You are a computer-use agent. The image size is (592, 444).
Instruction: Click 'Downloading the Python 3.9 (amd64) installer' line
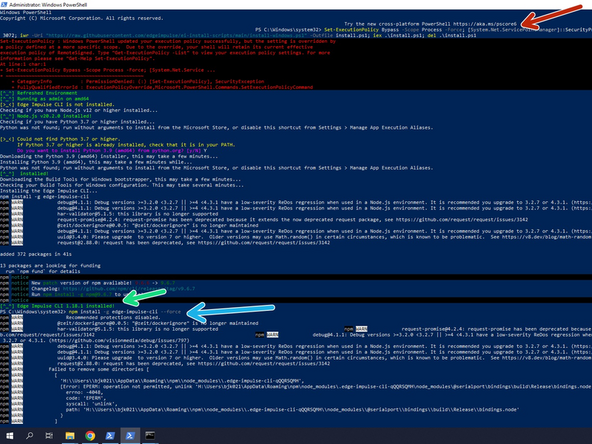[x=109, y=156]
